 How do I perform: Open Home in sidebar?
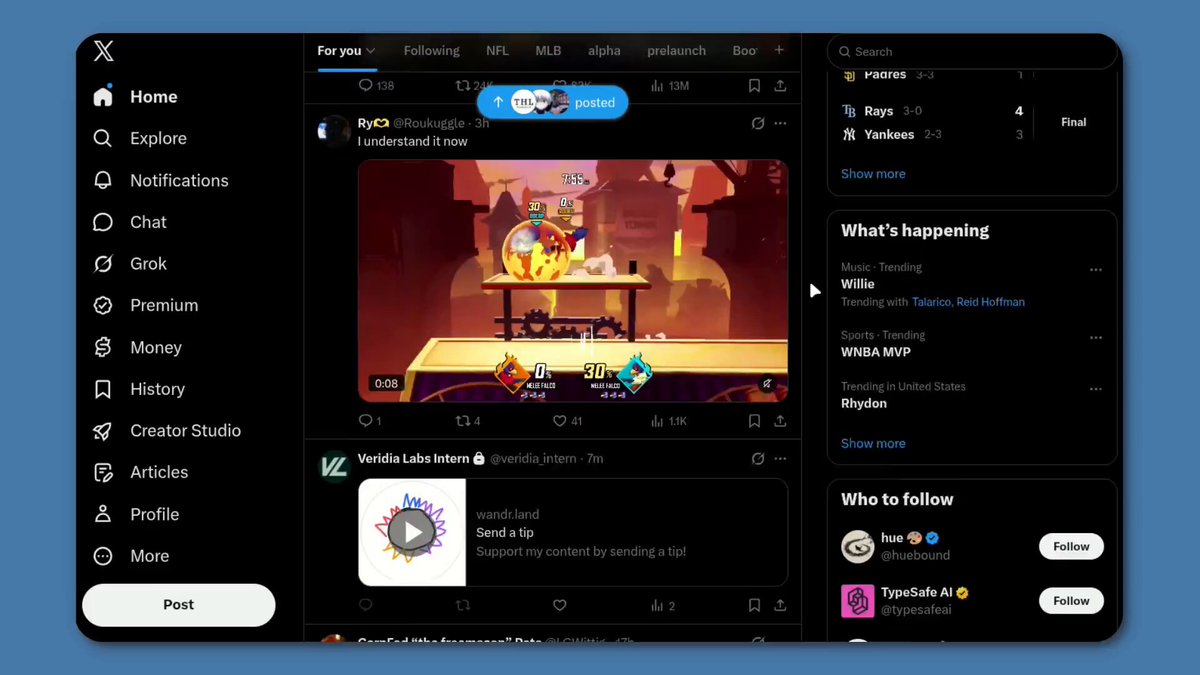[135, 97]
